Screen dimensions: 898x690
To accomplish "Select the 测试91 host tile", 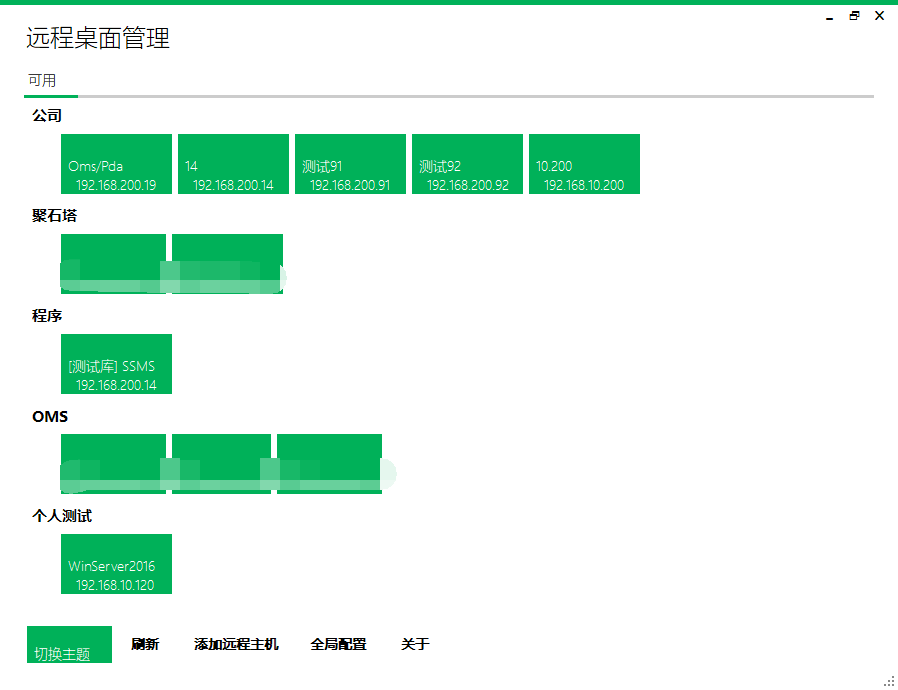I will click(349, 164).
